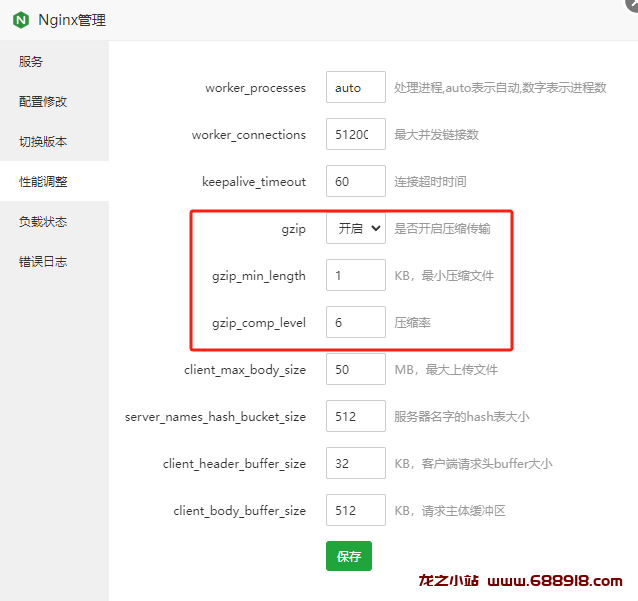Click the gzip_min_length label

pyautogui.click(x=259, y=276)
